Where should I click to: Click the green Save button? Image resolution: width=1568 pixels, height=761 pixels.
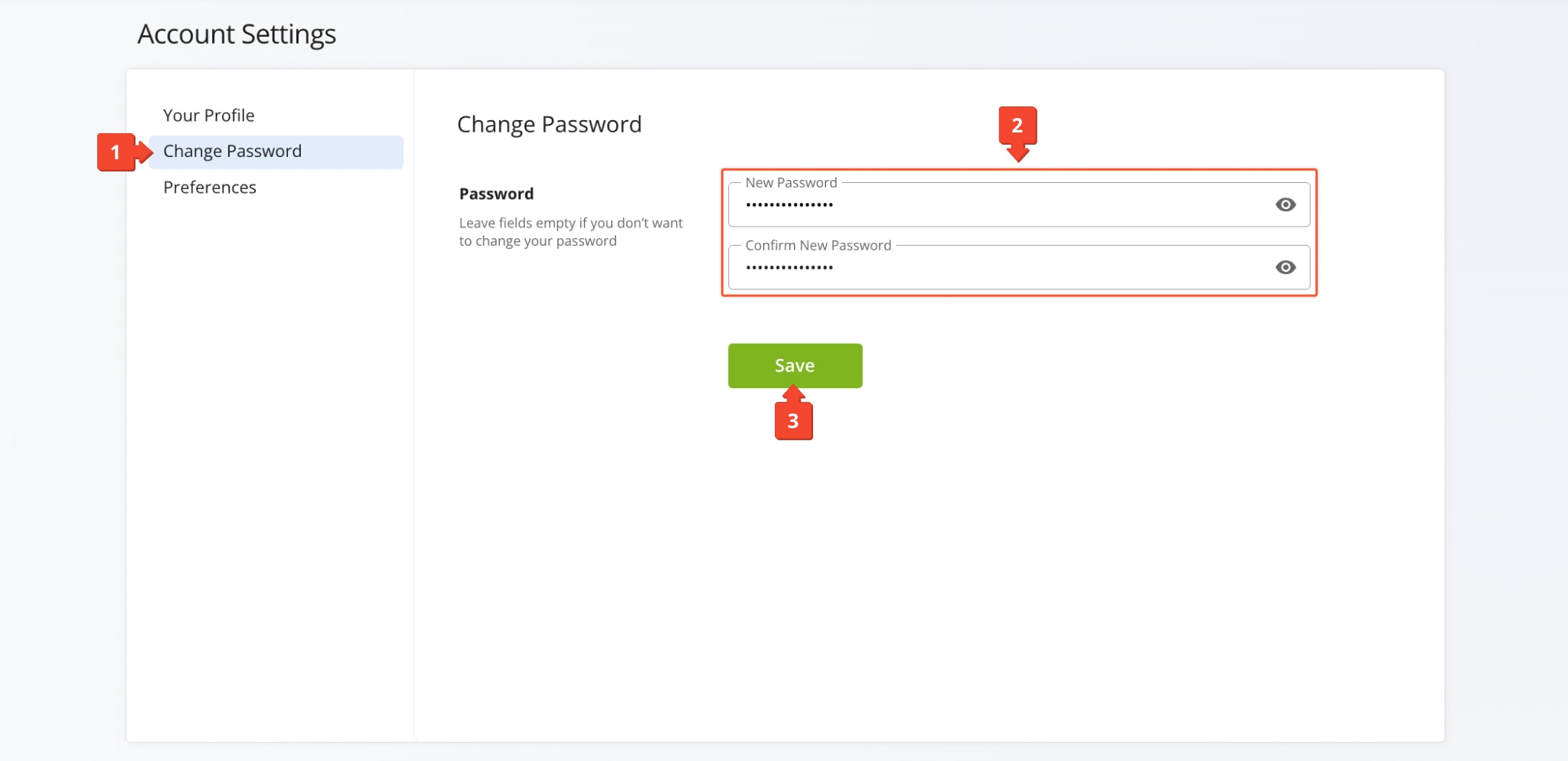pos(795,366)
